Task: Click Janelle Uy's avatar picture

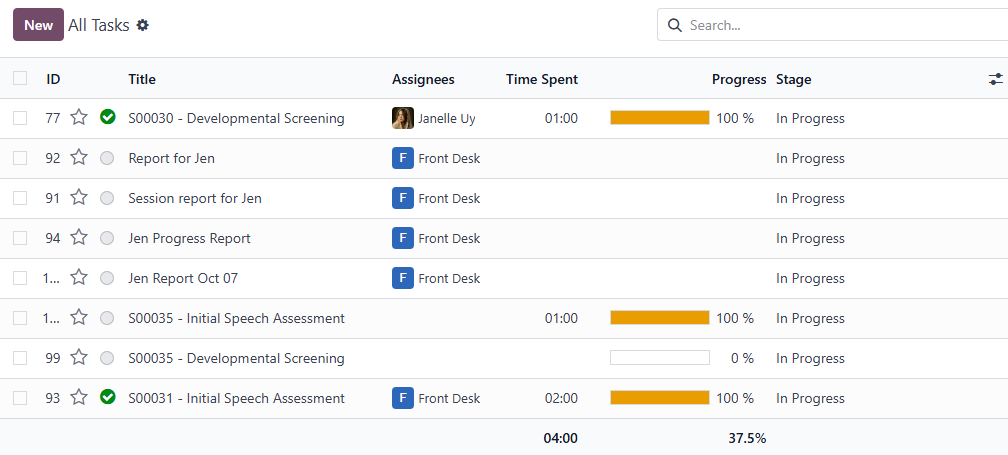Action: (403, 118)
